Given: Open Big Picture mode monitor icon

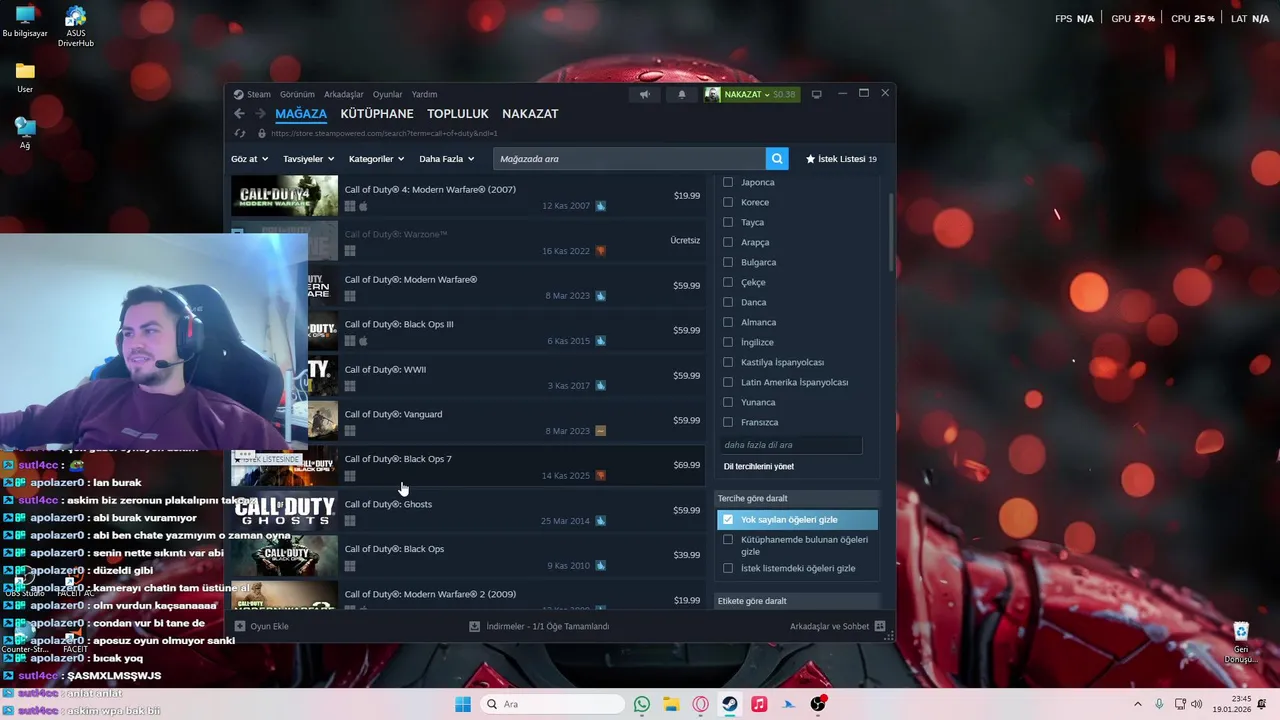Looking at the screenshot, I should 816,94.
